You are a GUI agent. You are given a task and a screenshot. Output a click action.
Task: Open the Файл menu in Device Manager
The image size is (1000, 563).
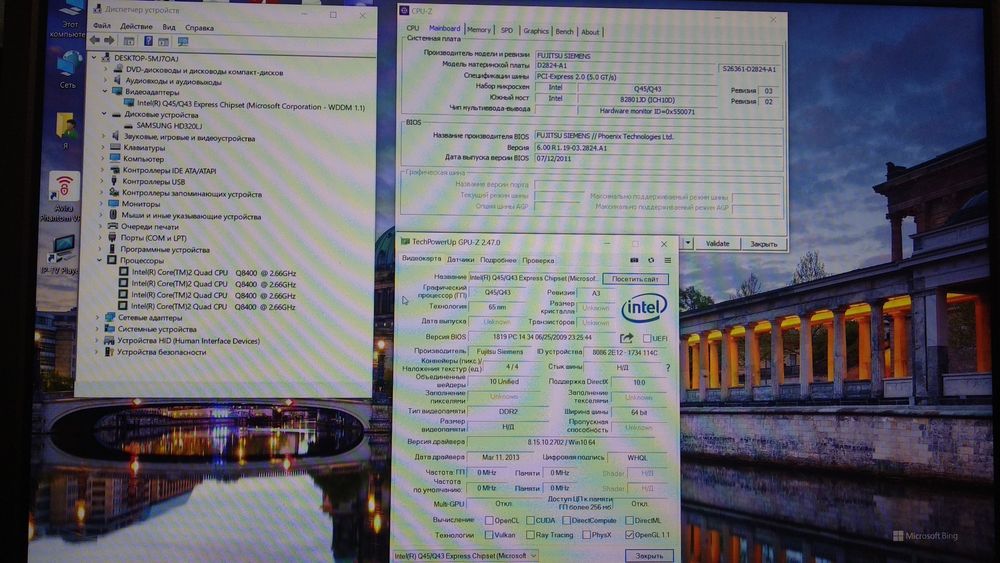pyautogui.click(x=101, y=26)
